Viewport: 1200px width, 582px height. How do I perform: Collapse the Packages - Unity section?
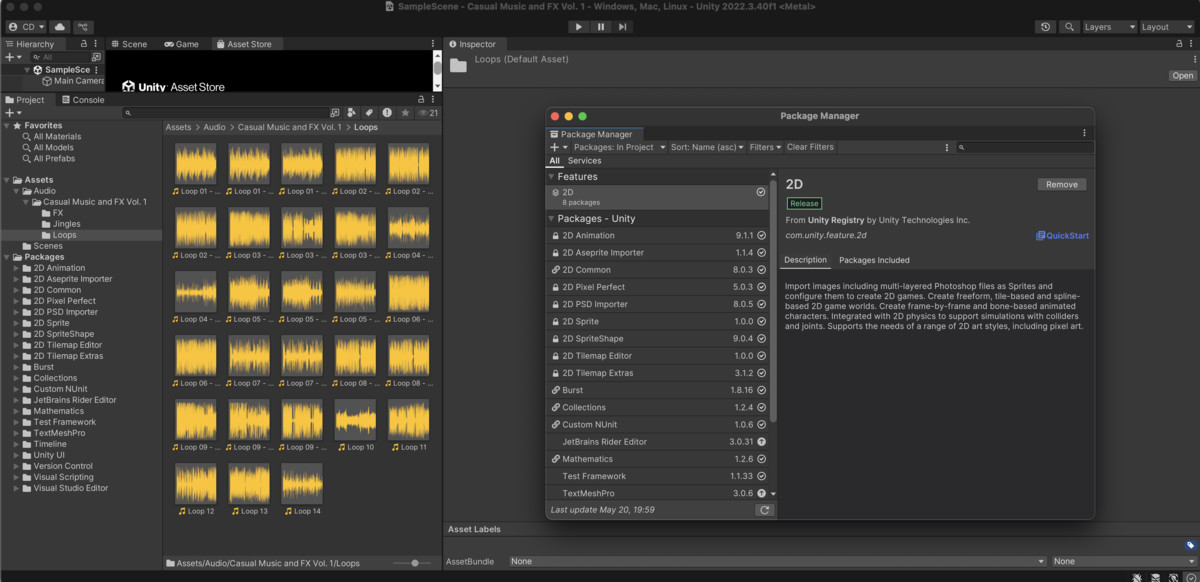tap(551, 219)
